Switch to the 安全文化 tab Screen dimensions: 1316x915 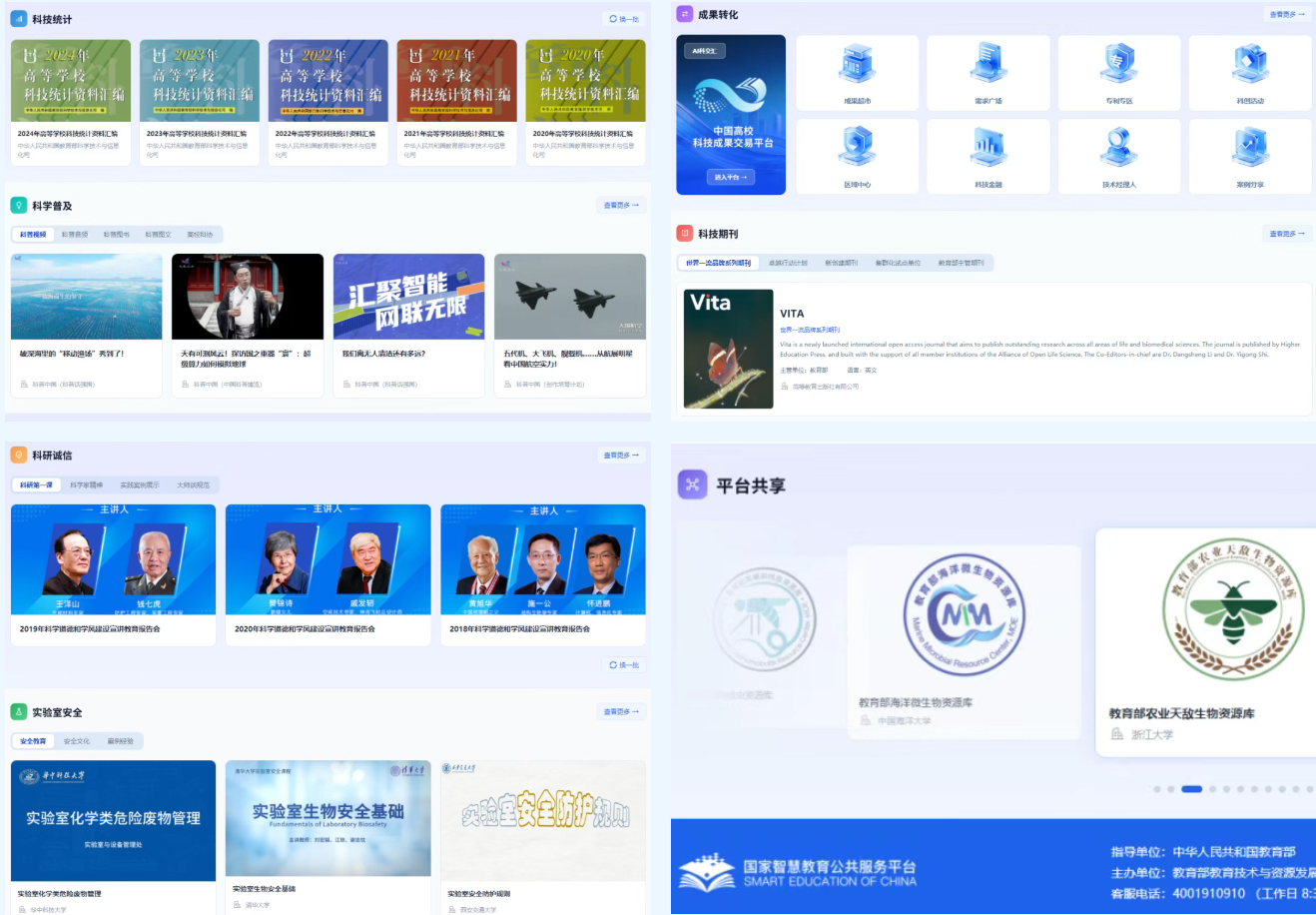[77, 741]
